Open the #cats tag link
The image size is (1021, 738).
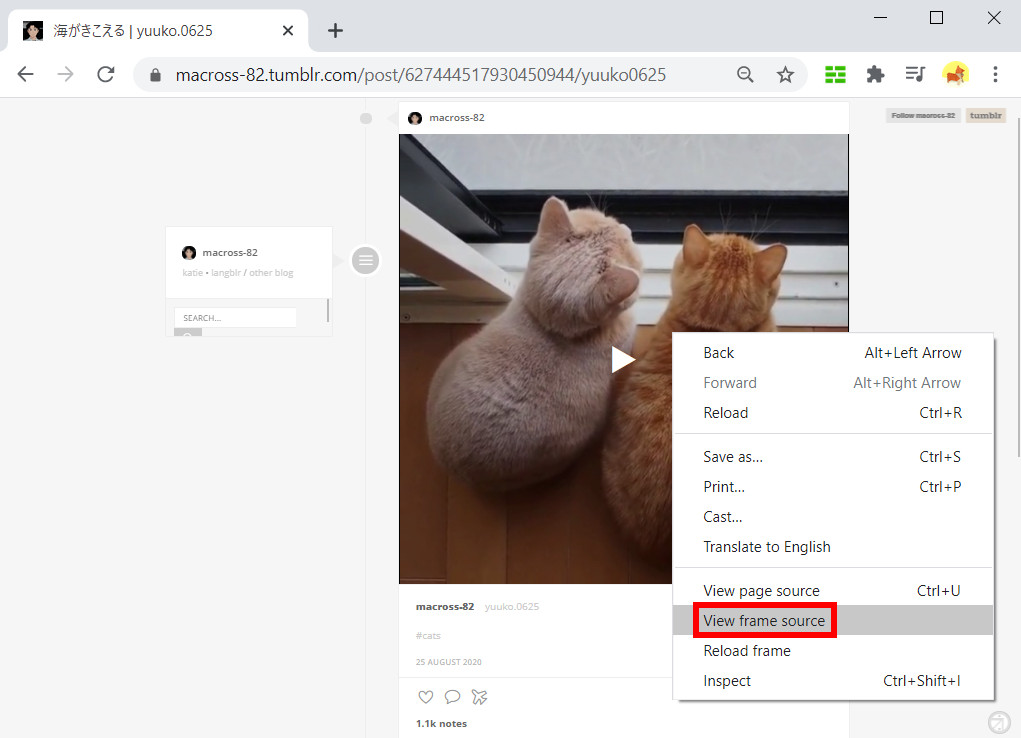coord(428,636)
